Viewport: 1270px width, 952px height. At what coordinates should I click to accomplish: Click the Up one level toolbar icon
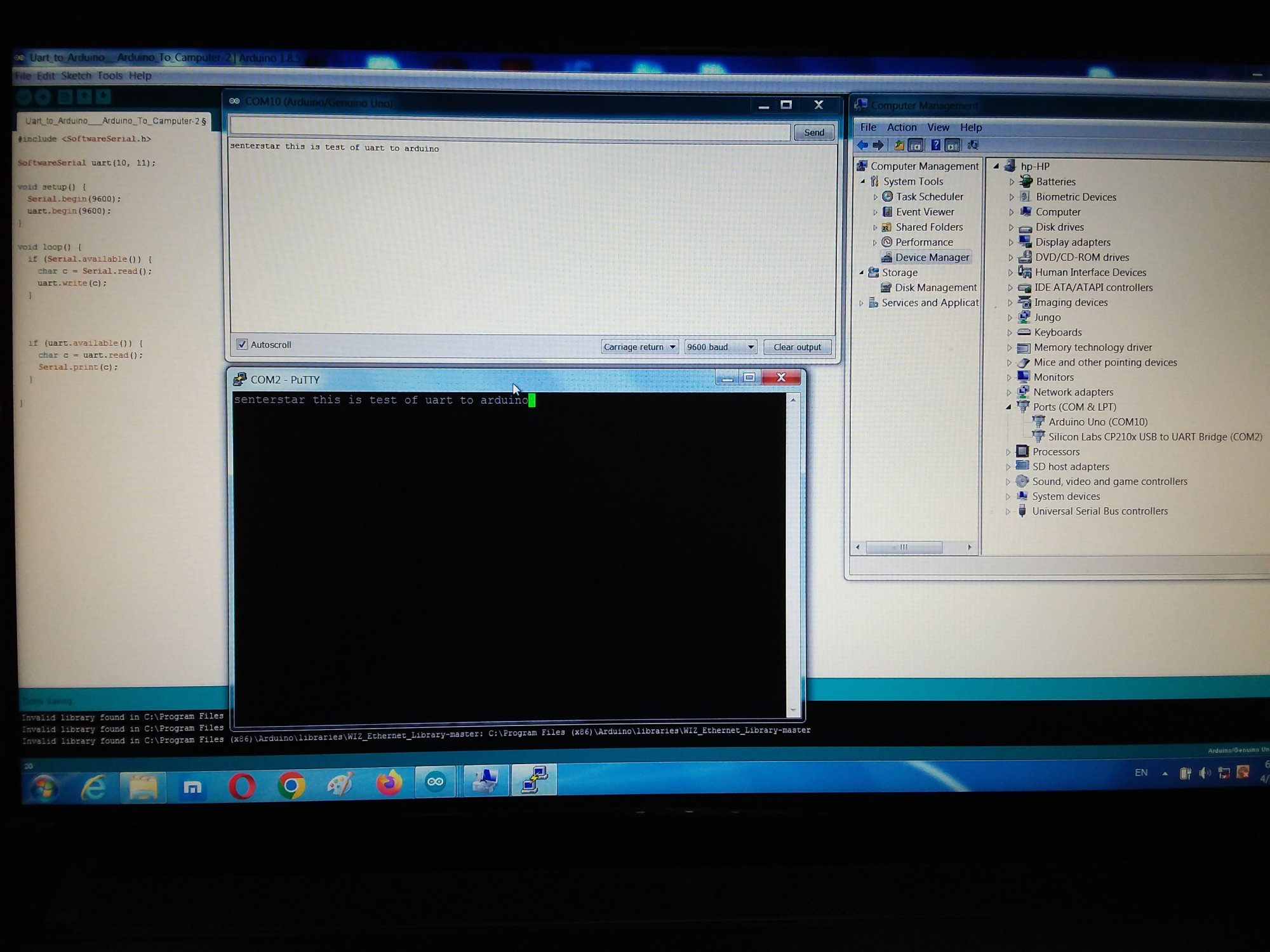pyautogui.click(x=899, y=145)
